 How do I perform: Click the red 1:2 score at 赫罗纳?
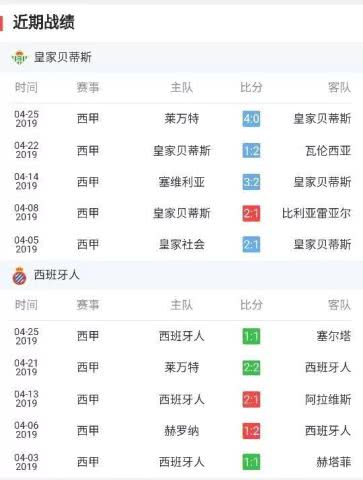pos(251,431)
